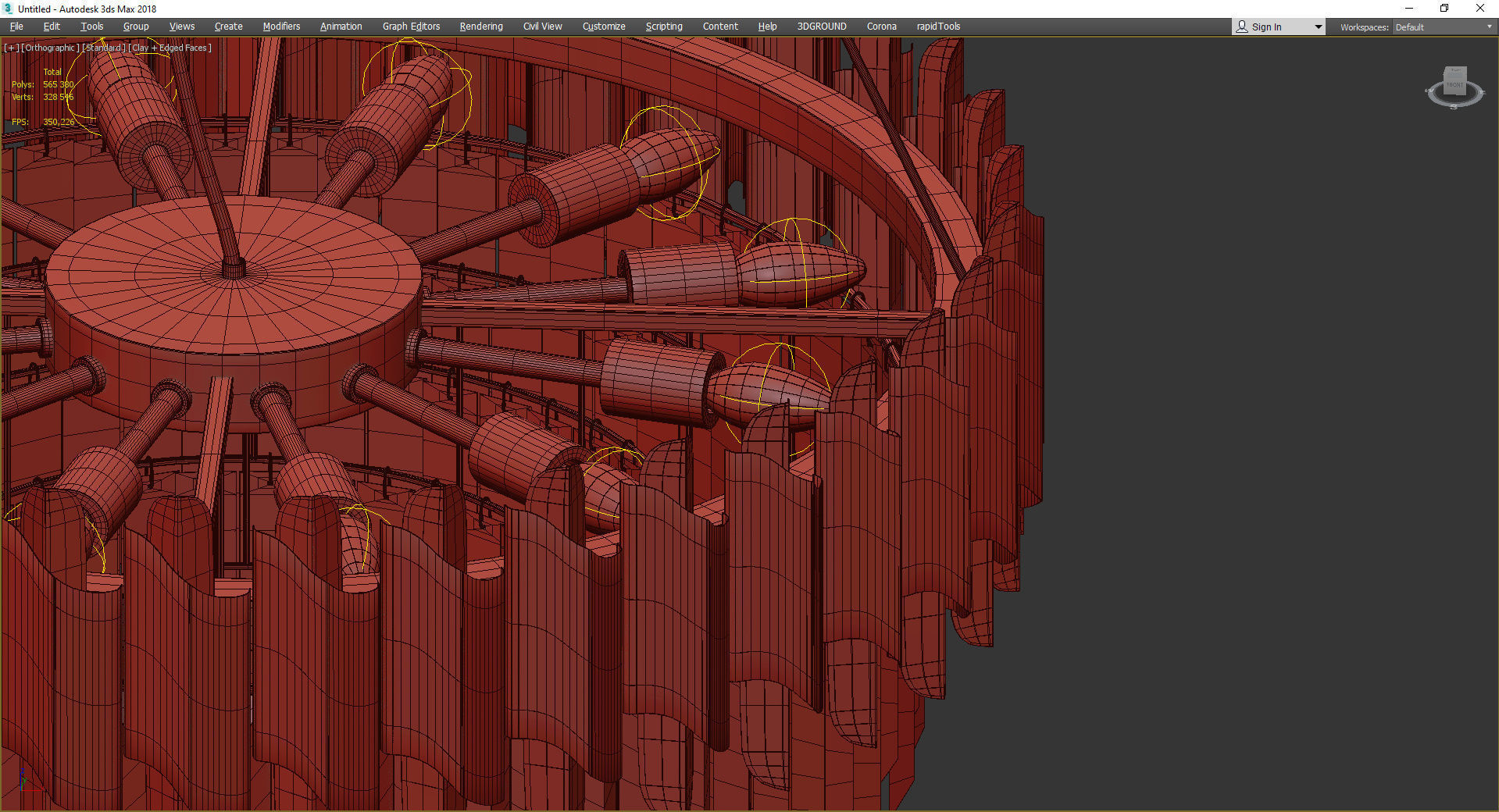Click the S compass marker on ViewCube ring

1454,107
